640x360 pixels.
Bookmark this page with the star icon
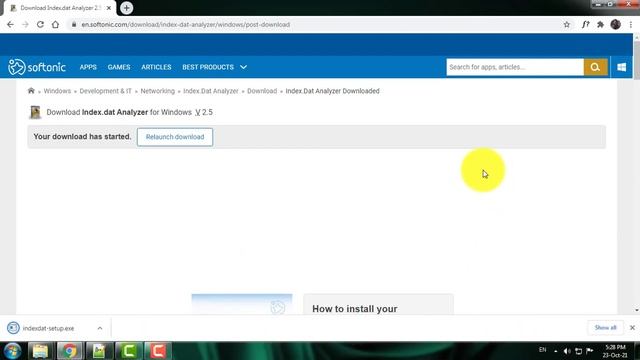click(x=567, y=24)
